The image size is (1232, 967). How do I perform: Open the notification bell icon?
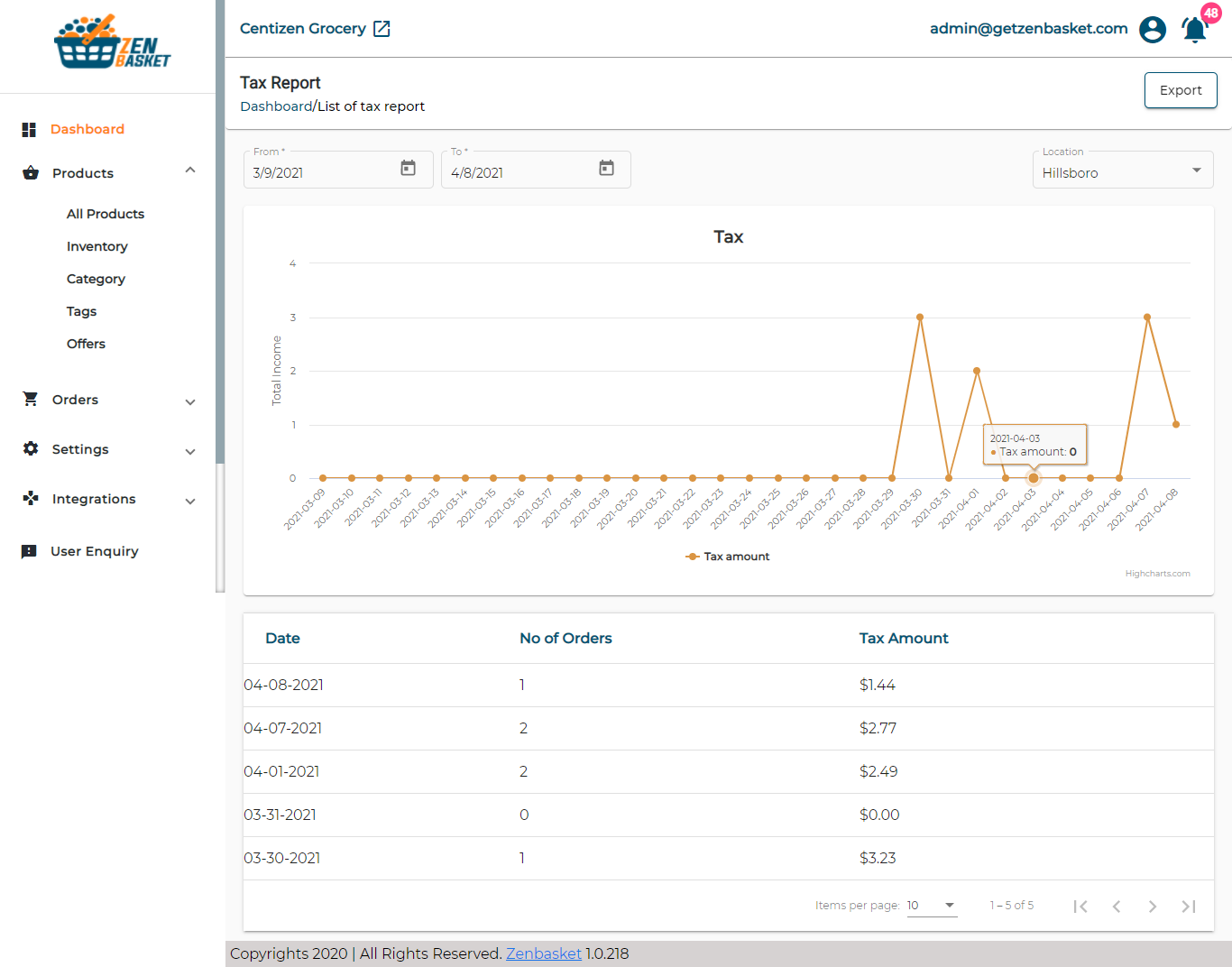1195,30
